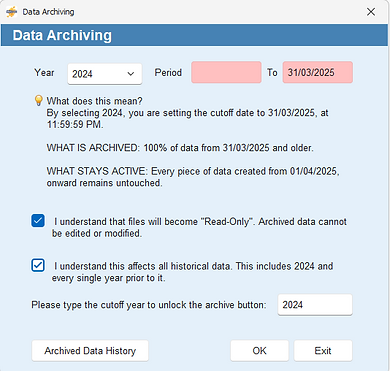This screenshot has height=371, width=390.
Task: Close the Data Archiving window
Action: tap(371, 12)
